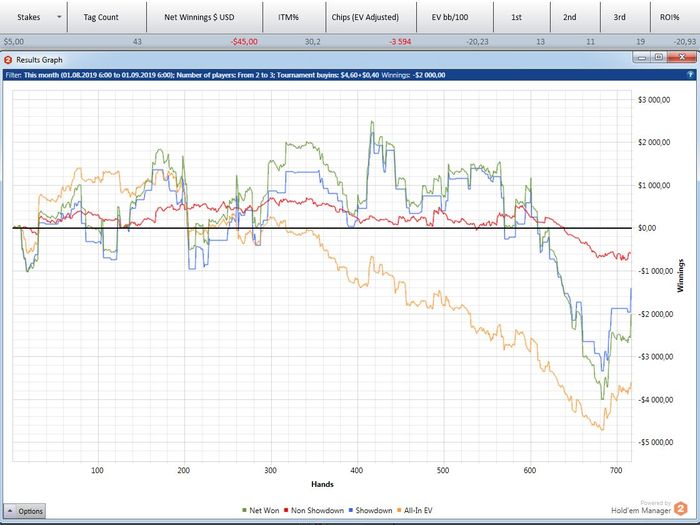Viewport: 700px width, 525px height.
Task: Open the Stakes column dropdown arrow
Action: pyautogui.click(x=59, y=17)
